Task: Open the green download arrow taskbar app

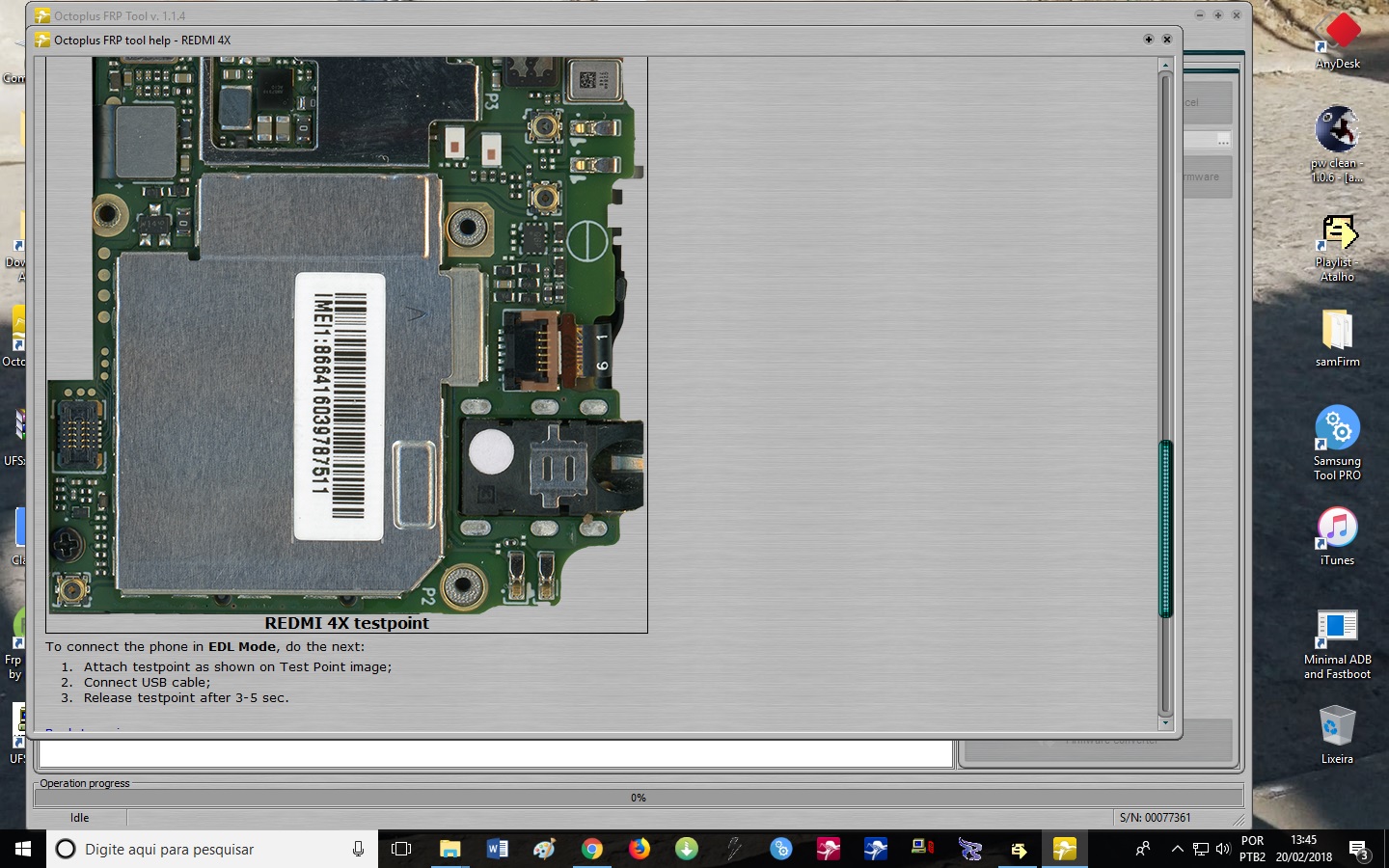Action: [x=687, y=849]
